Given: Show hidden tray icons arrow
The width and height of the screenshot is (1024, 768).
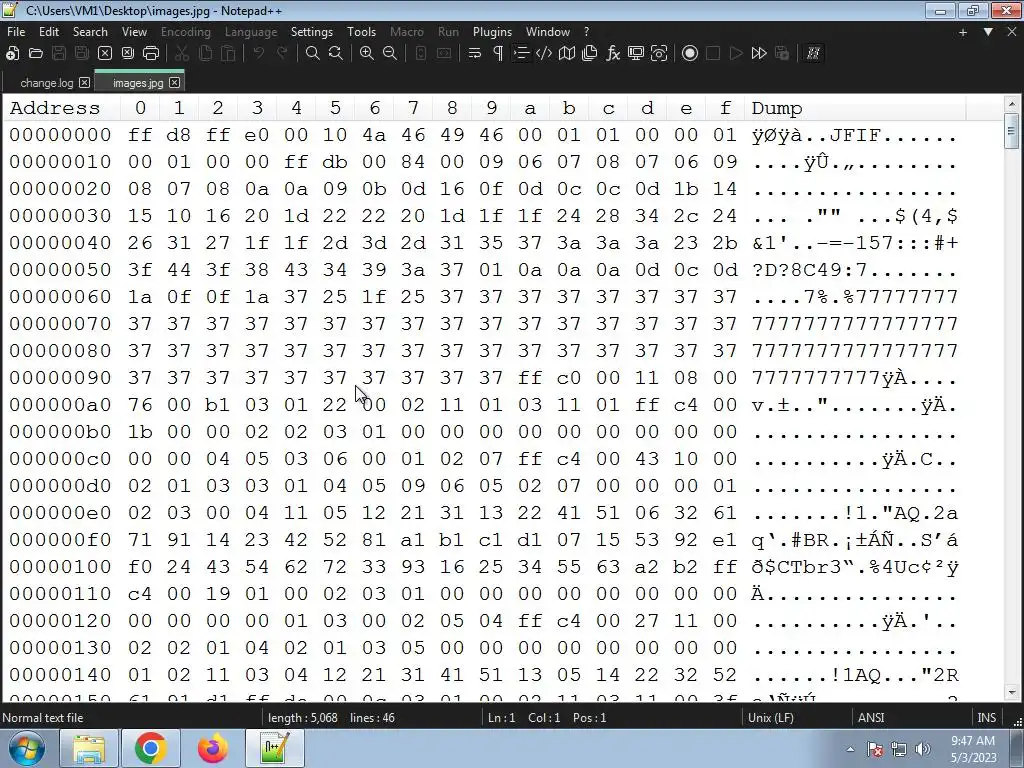Looking at the screenshot, I should point(850,750).
